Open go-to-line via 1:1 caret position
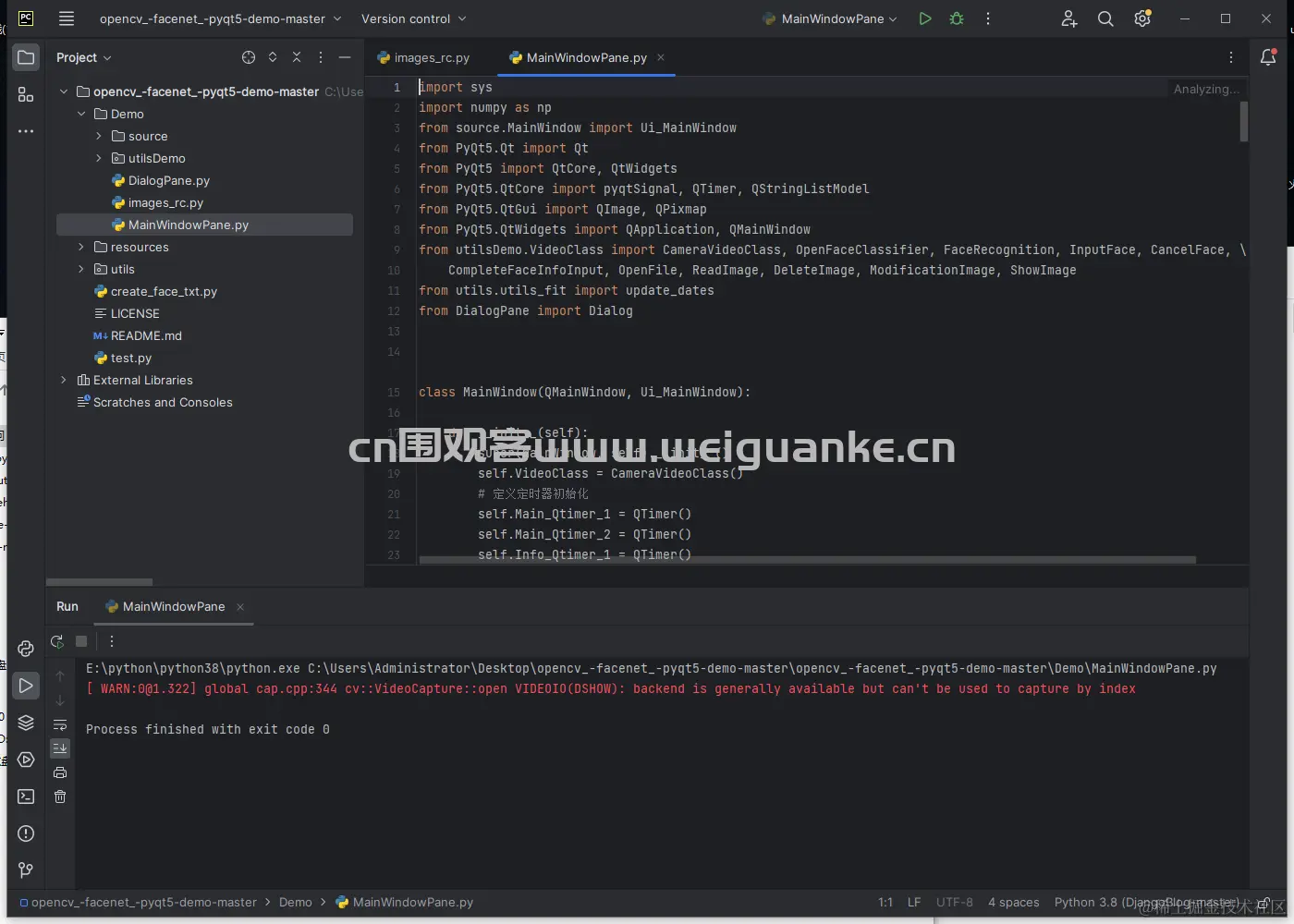This screenshot has height=924, width=1294. point(885,902)
